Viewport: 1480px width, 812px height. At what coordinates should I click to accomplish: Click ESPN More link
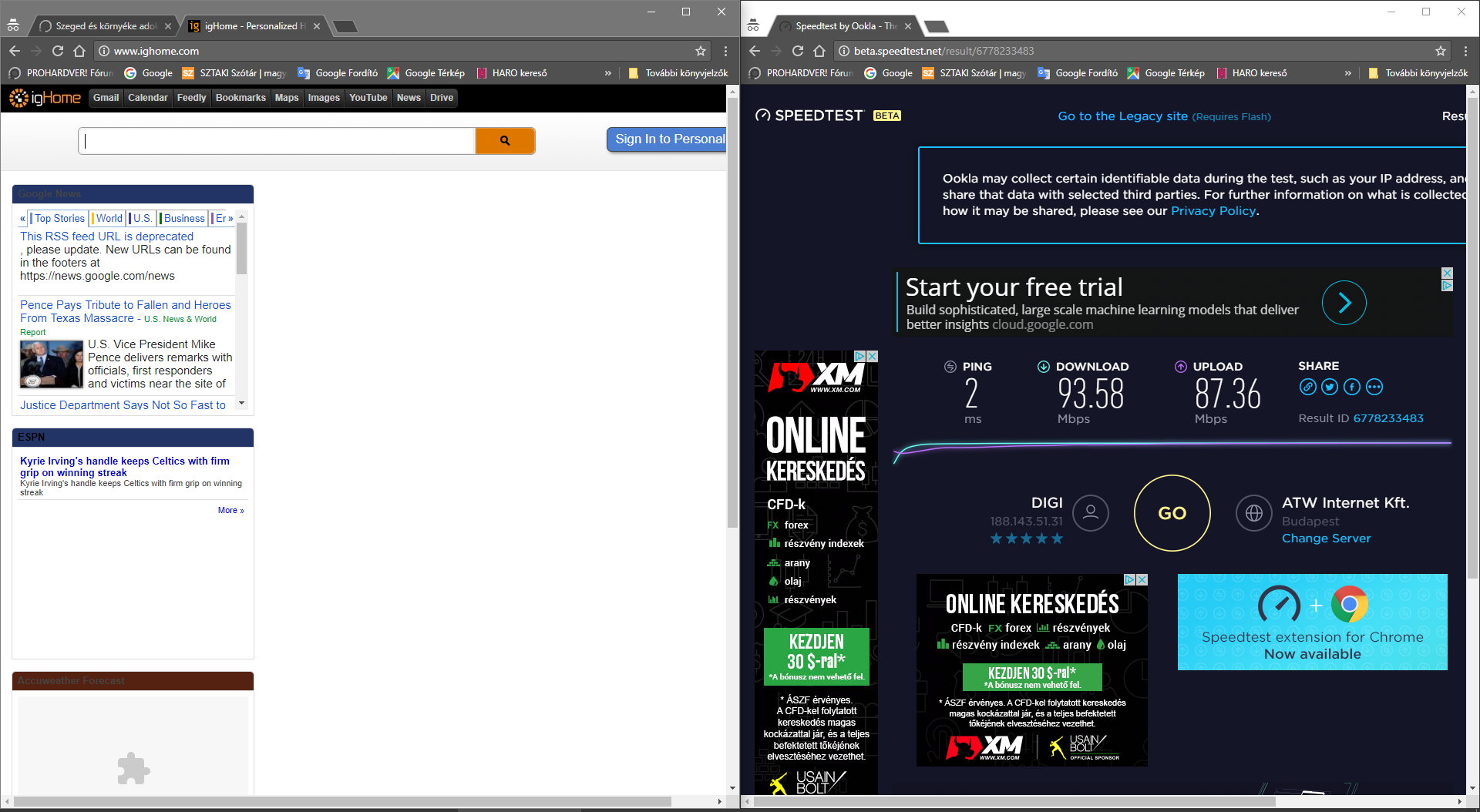pyautogui.click(x=230, y=511)
